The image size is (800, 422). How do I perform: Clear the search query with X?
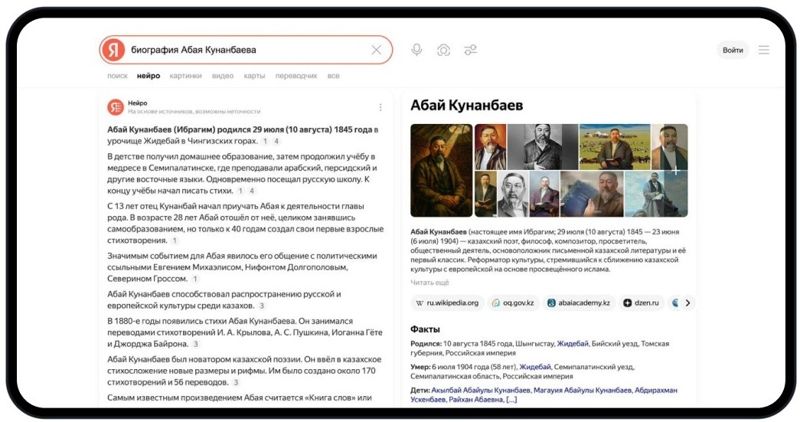(376, 50)
